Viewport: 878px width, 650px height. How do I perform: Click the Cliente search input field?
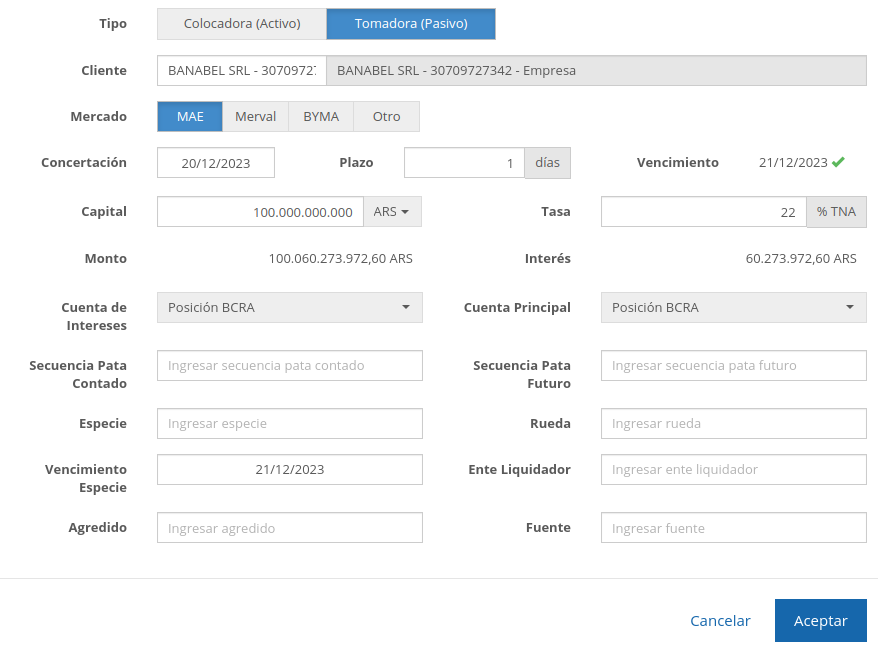click(x=241, y=71)
